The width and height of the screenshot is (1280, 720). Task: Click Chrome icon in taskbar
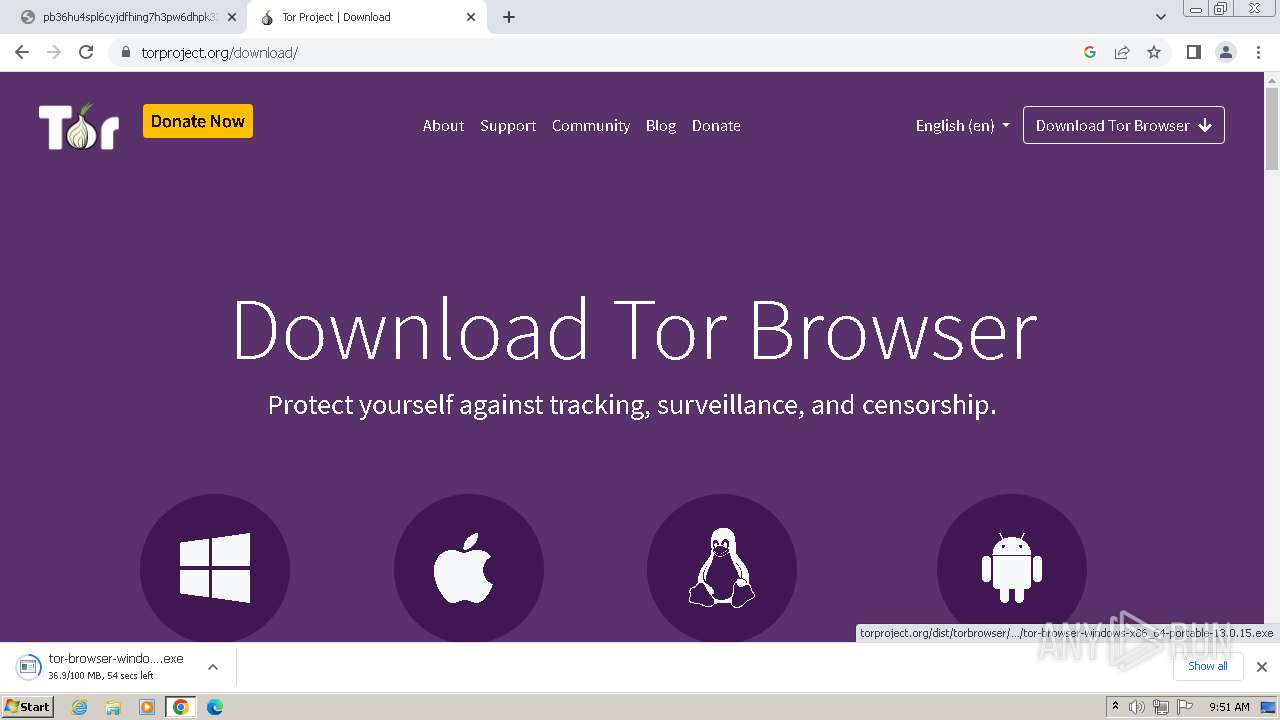pos(181,707)
